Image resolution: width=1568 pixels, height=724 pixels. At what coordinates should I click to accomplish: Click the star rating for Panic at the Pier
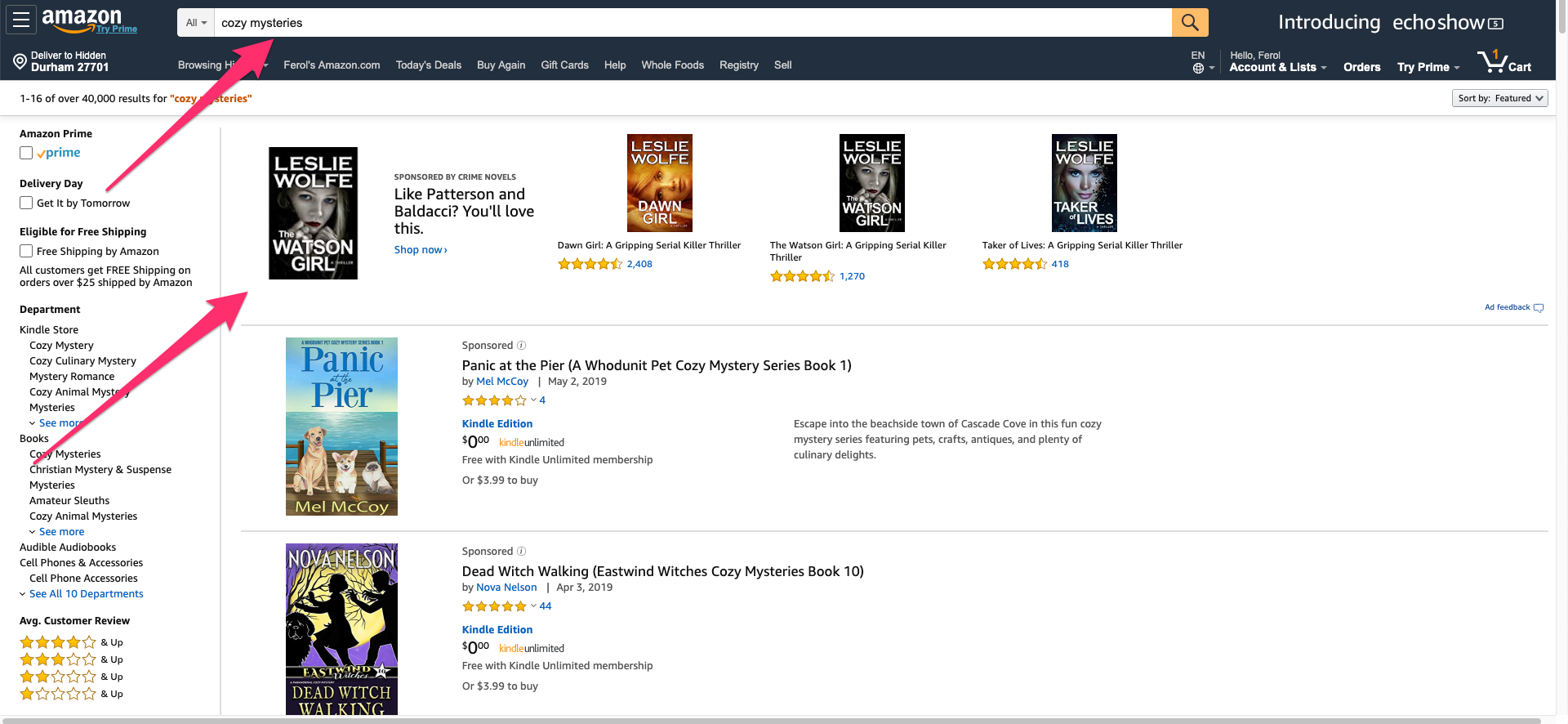(494, 400)
